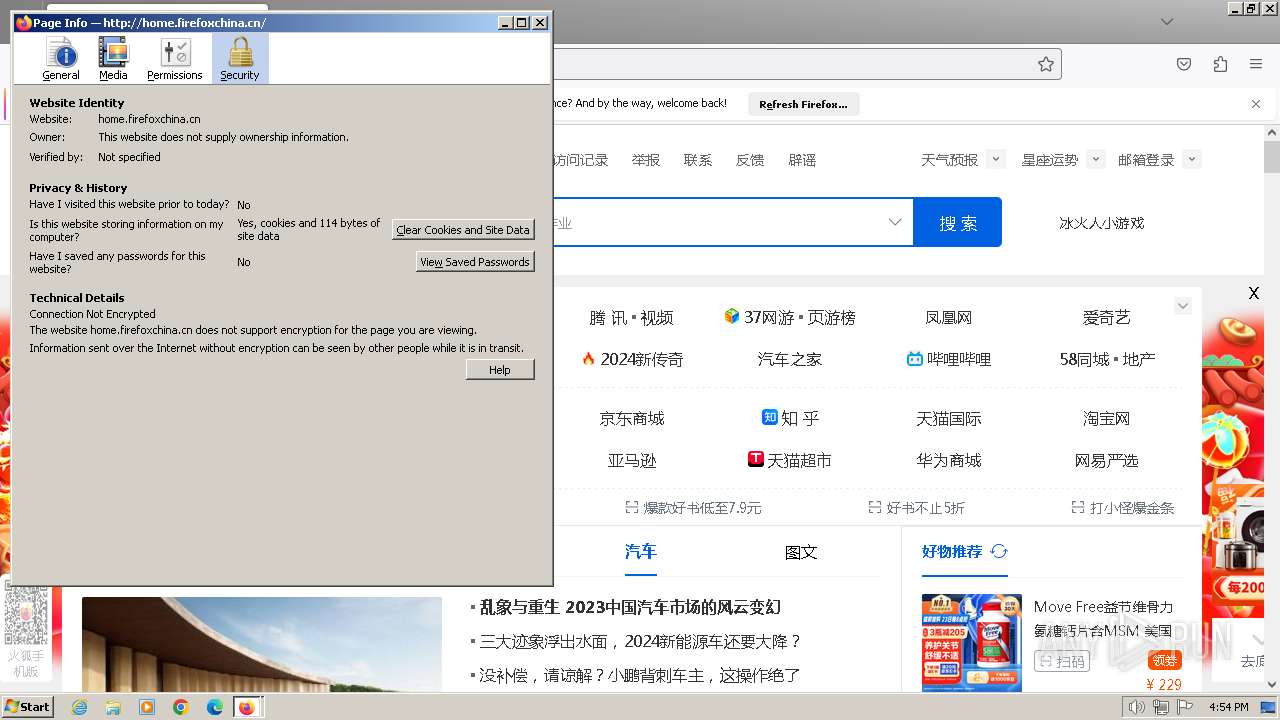Open 打小怪爆金条 promo link
Screen dimensions: 1280x720
pos(1123,508)
